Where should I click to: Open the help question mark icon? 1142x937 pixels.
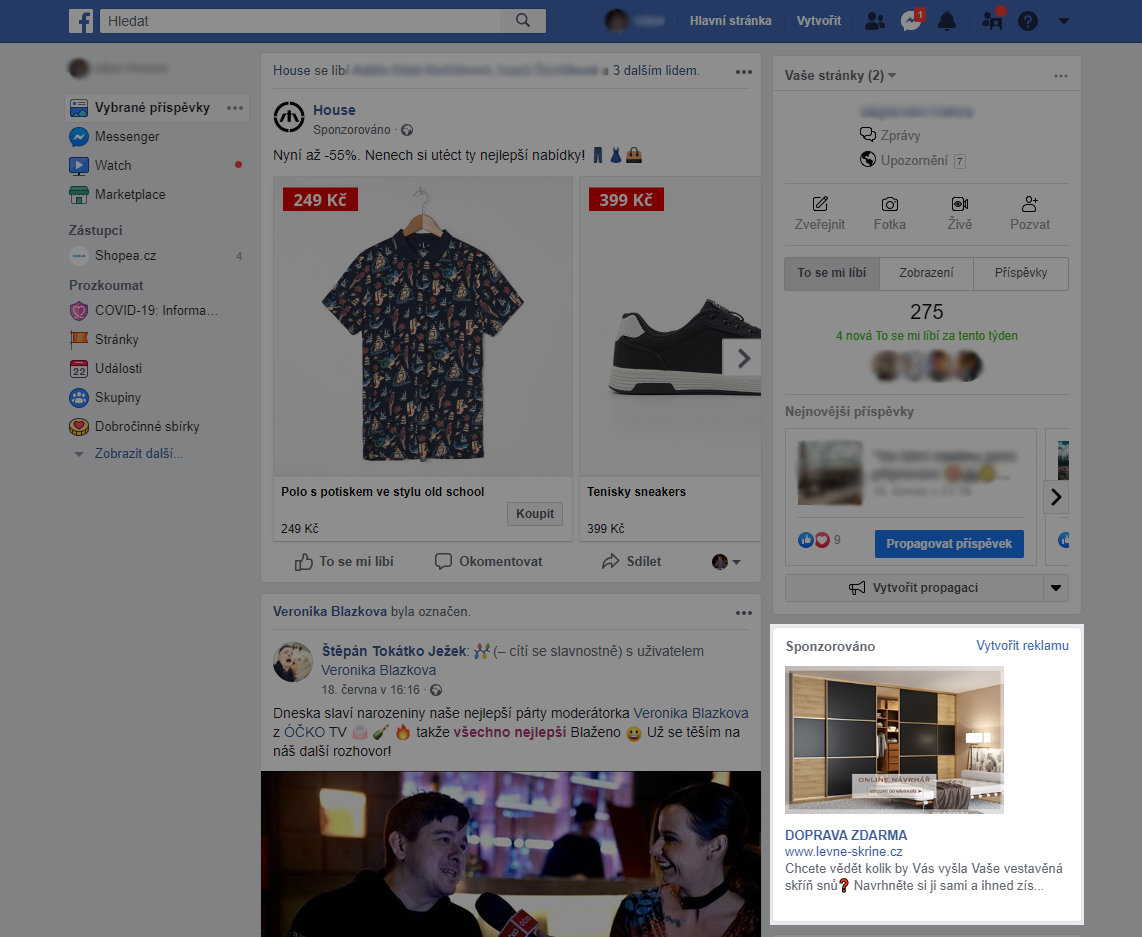coord(1027,21)
